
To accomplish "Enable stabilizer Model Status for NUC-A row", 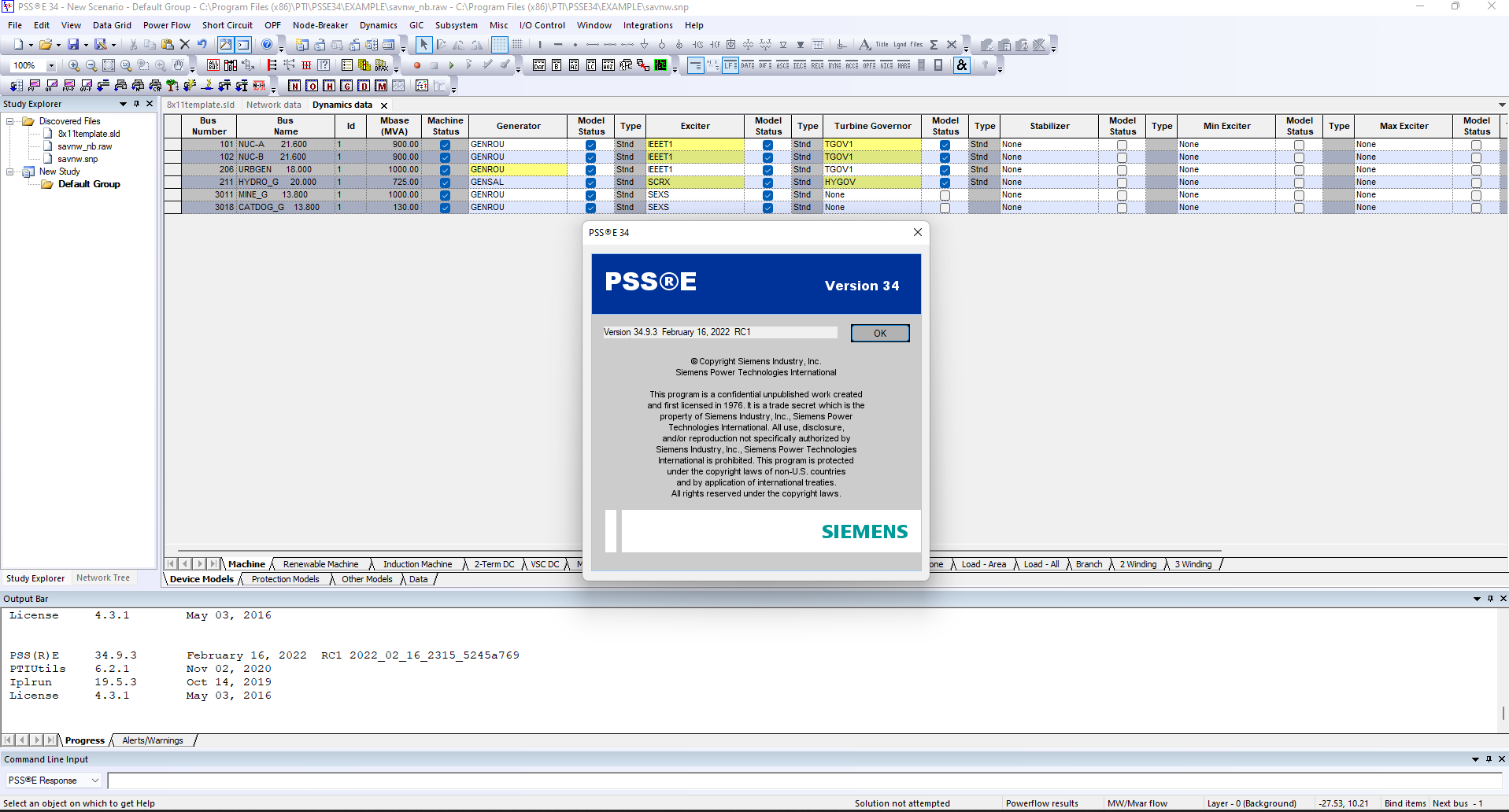I will tap(1122, 145).
